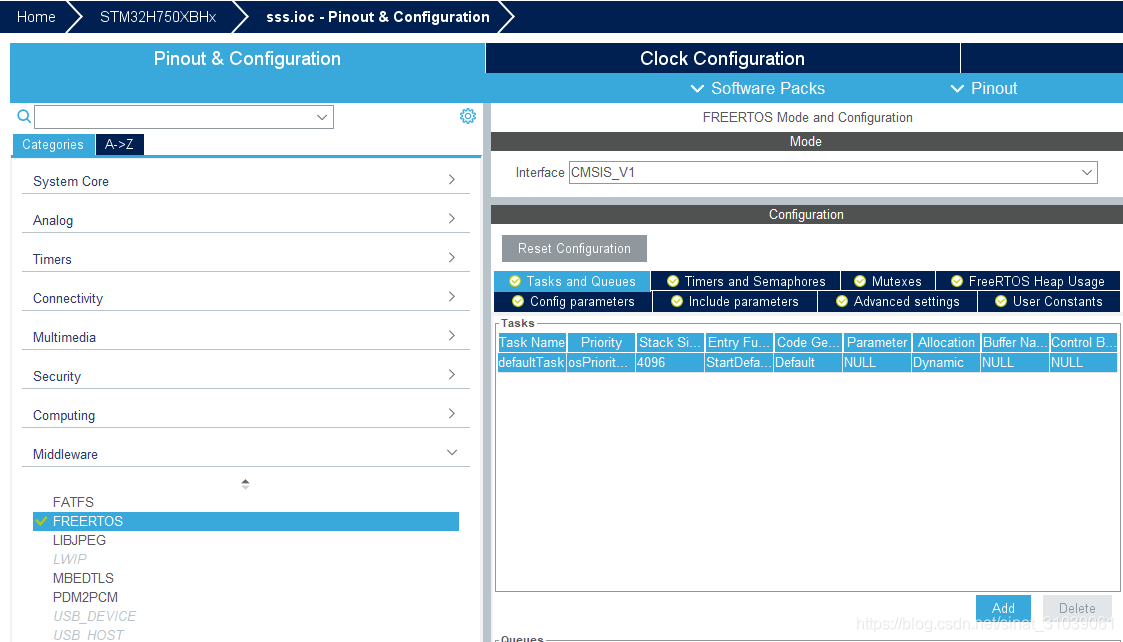Expand the Connectivity category
This screenshot has height=642, width=1123.
click(x=245, y=297)
